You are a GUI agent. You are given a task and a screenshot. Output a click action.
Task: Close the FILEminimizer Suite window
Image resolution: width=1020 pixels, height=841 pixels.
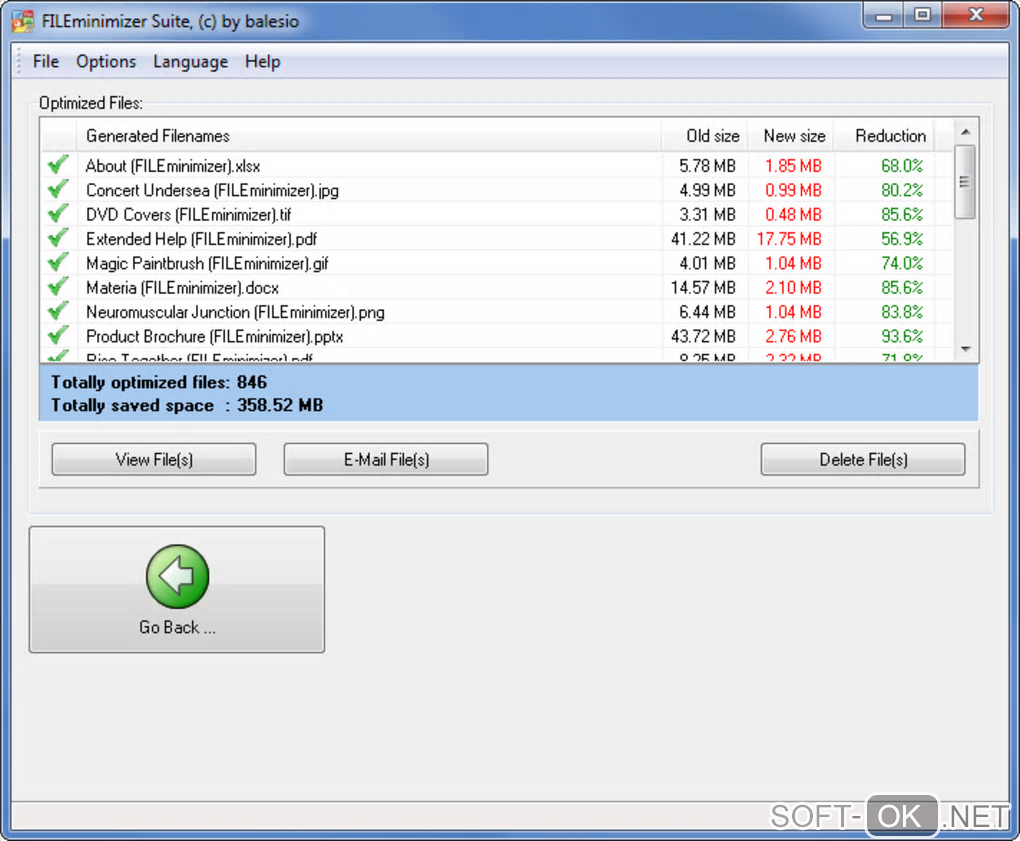click(x=976, y=15)
